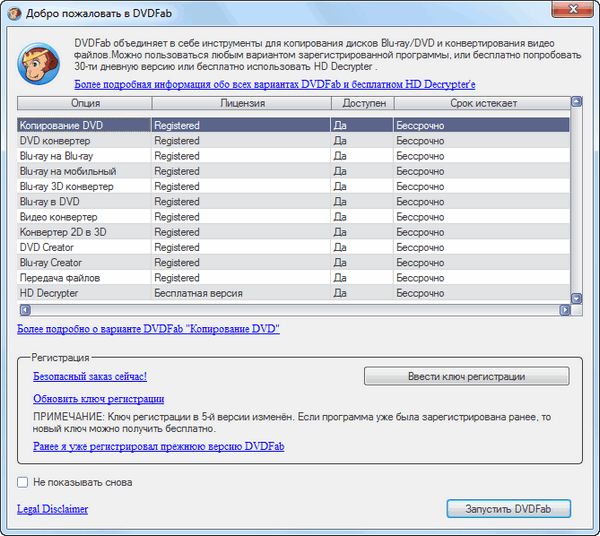
Task: Close the DVDFab welcome dialog
Action: tap(573, 12)
